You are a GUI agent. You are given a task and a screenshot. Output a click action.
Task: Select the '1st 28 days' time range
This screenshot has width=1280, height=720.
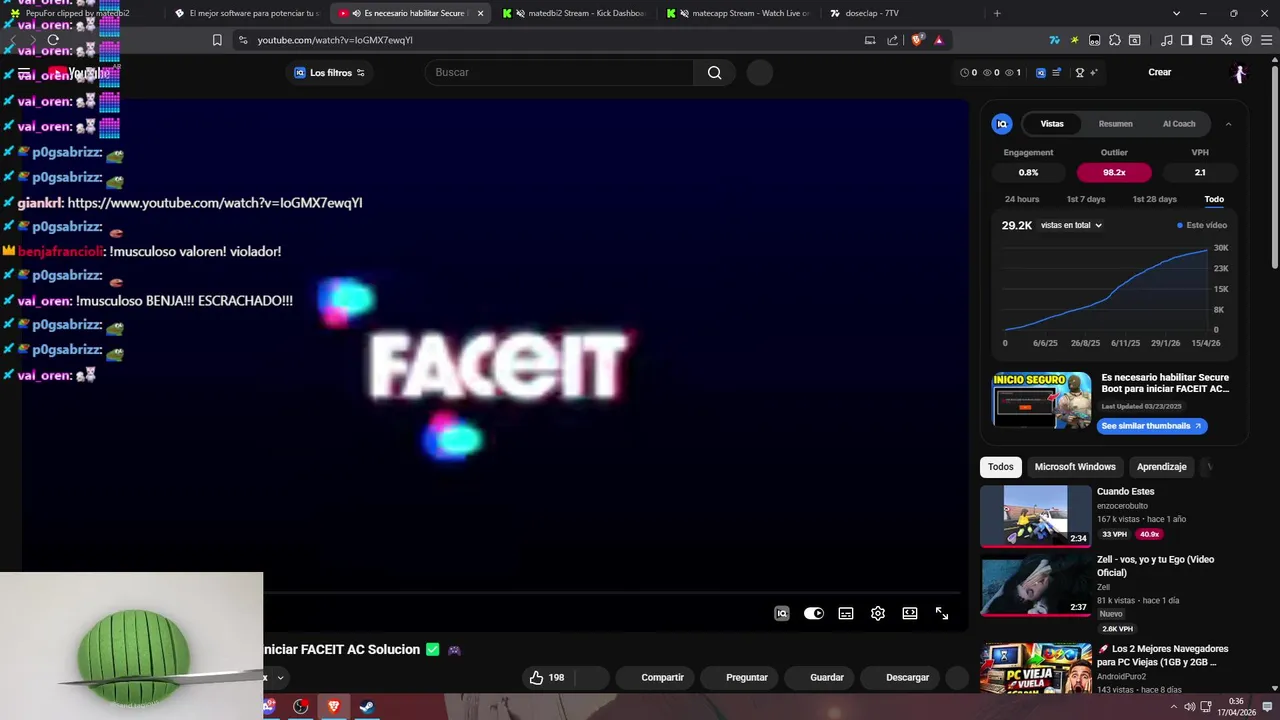1154,199
